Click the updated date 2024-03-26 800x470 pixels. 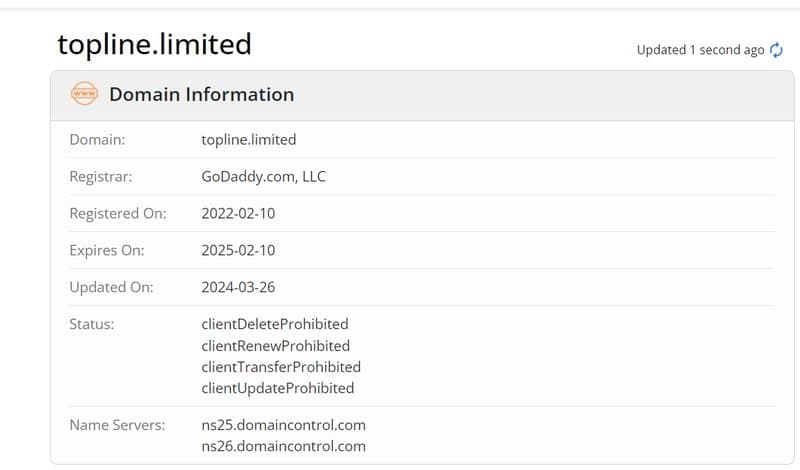click(238, 287)
